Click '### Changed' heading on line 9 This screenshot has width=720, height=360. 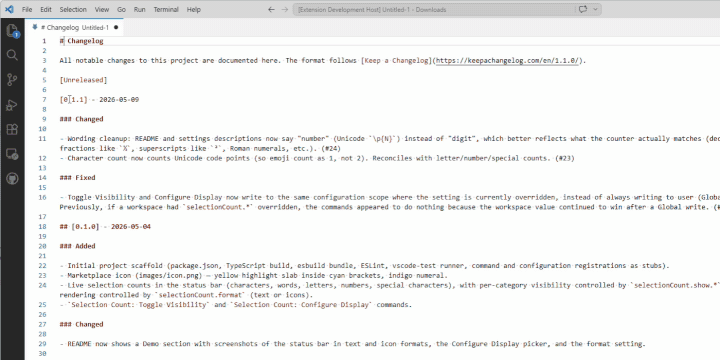[x=81, y=119]
